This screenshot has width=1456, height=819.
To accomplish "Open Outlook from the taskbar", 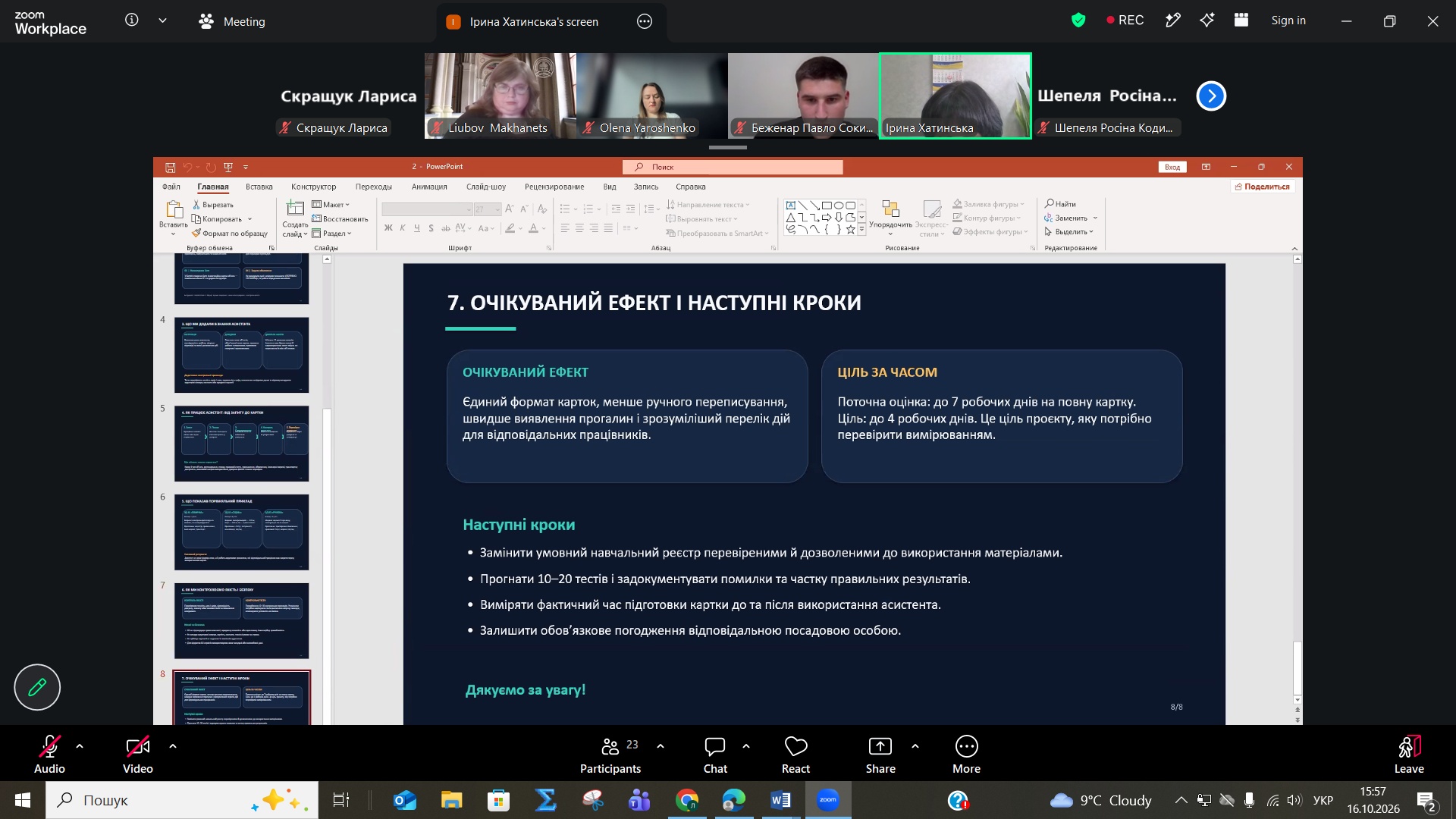I will point(405,800).
